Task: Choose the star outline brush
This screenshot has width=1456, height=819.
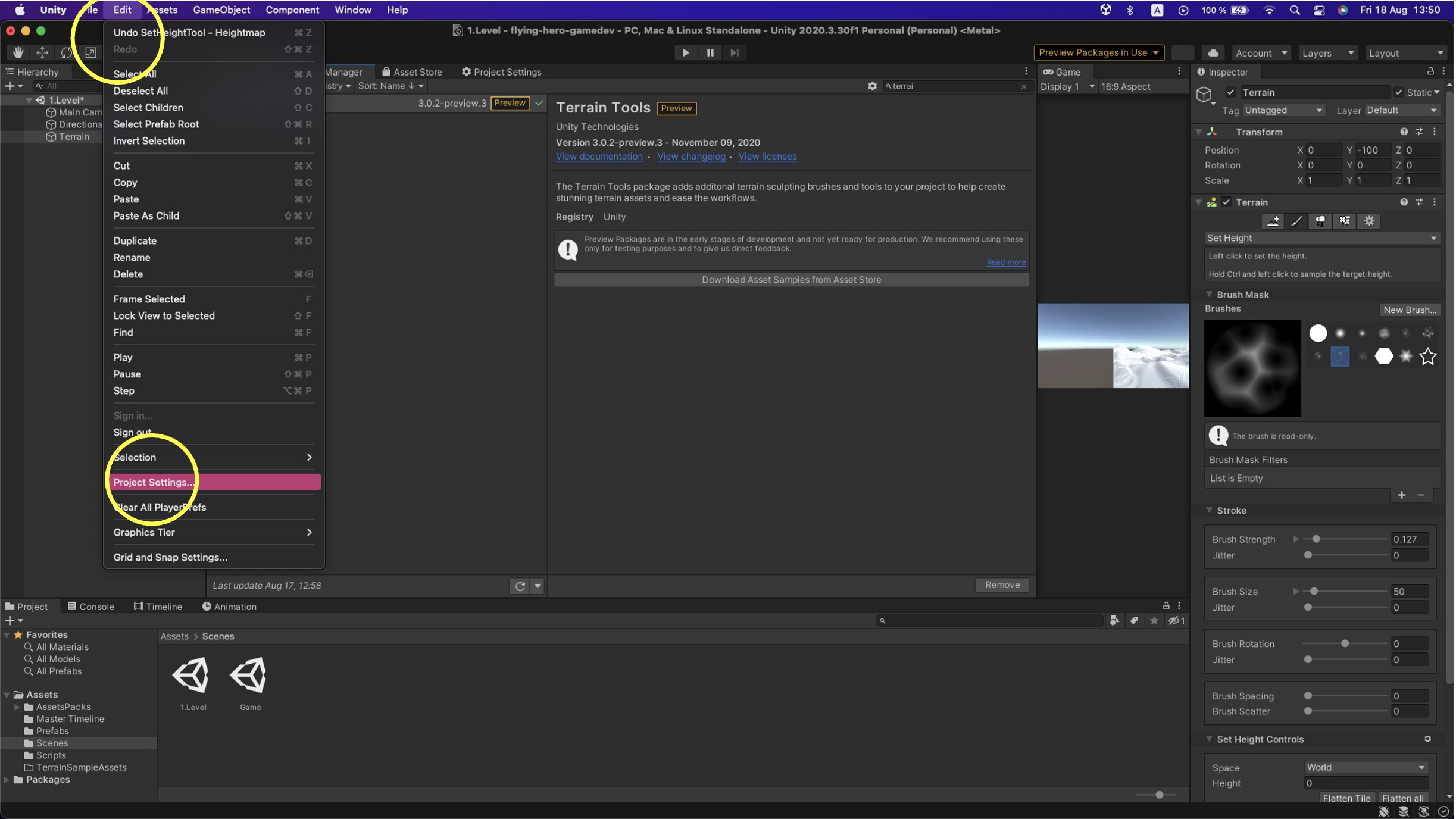Action: pyautogui.click(x=1428, y=357)
